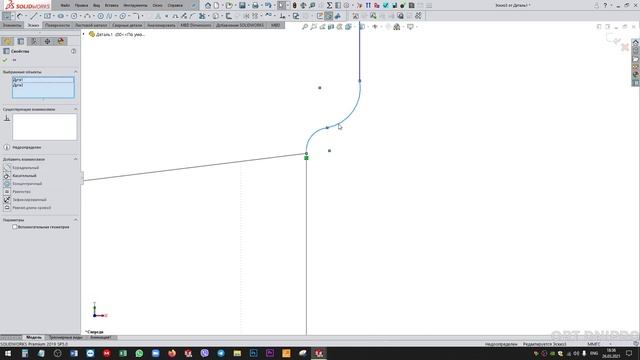Confirm properties with the green check mark
Viewport: 640px width, 360px height.
tap(5, 60)
